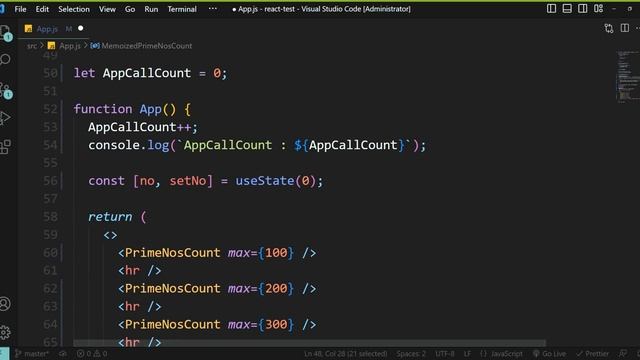Viewport: 640px width, 360px height.
Task: Click the src breadcrumb segment
Action: coord(32,46)
